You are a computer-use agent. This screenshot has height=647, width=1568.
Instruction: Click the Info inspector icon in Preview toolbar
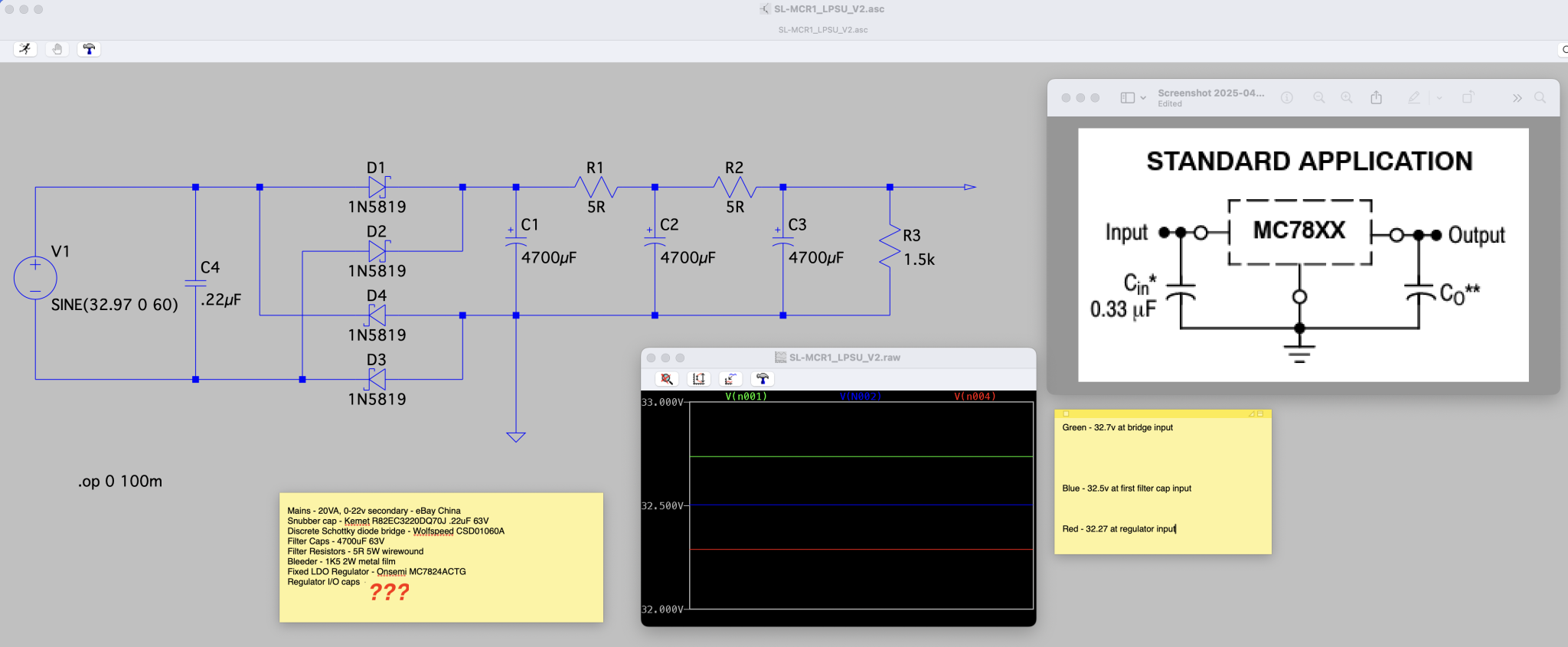pos(1287,98)
